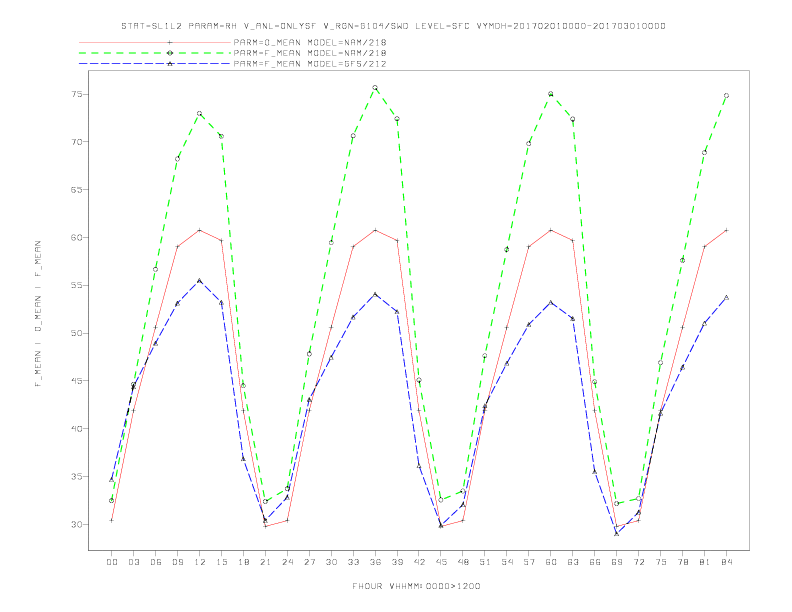792x612 pixels.
Task: Click x-axis forecast hour label 48
Action: [x=463, y=562]
